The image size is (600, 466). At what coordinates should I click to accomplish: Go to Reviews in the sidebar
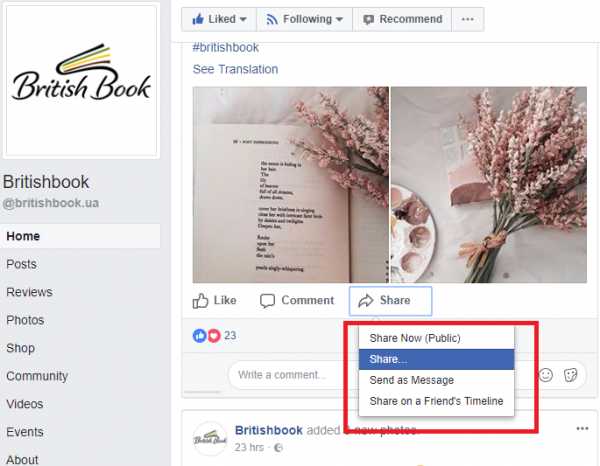[29, 292]
